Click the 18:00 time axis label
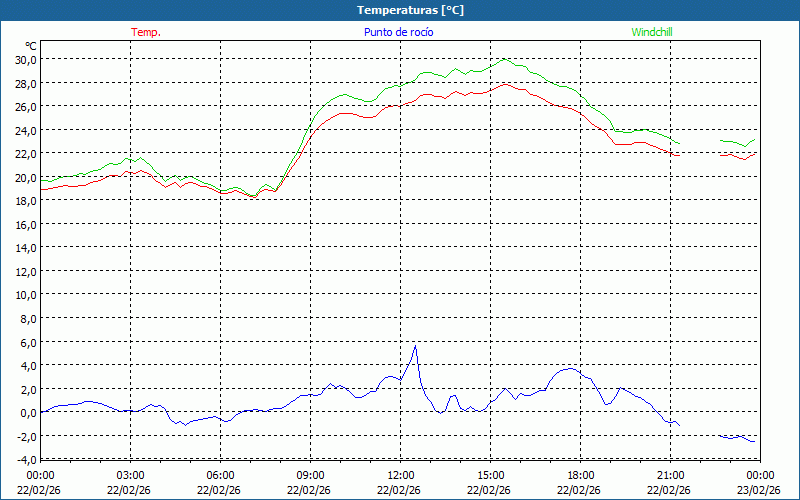Image resolution: width=800 pixels, height=500 pixels. pyautogui.click(x=580, y=475)
